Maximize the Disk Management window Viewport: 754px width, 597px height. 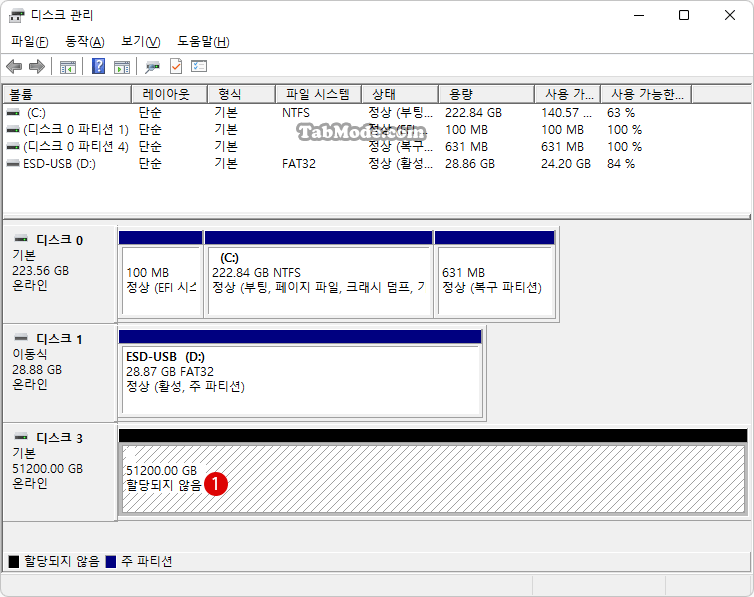point(683,15)
